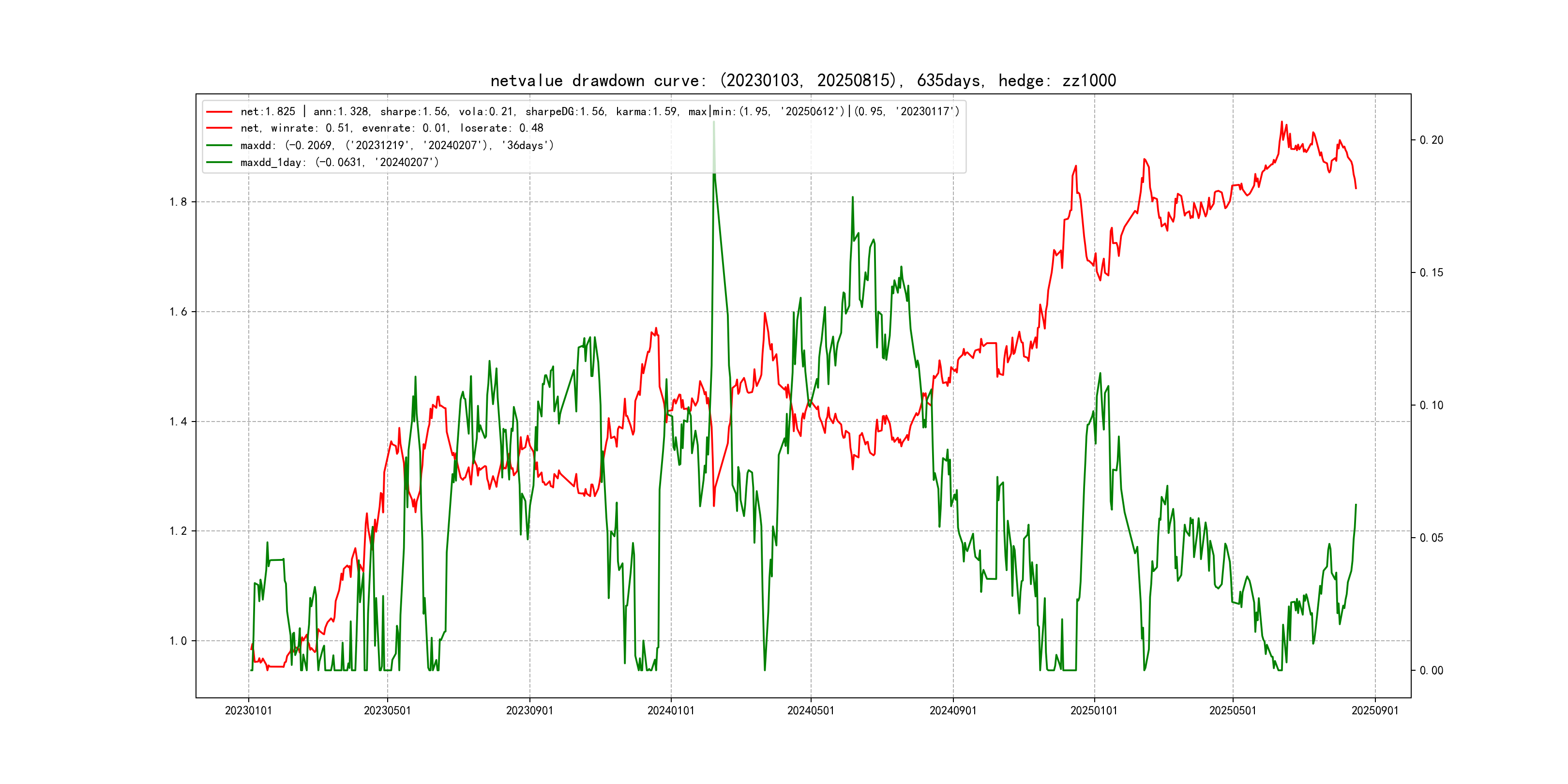Click the 0.05 right y-axis tick label
The height and width of the screenshot is (784, 1568).
1431,538
